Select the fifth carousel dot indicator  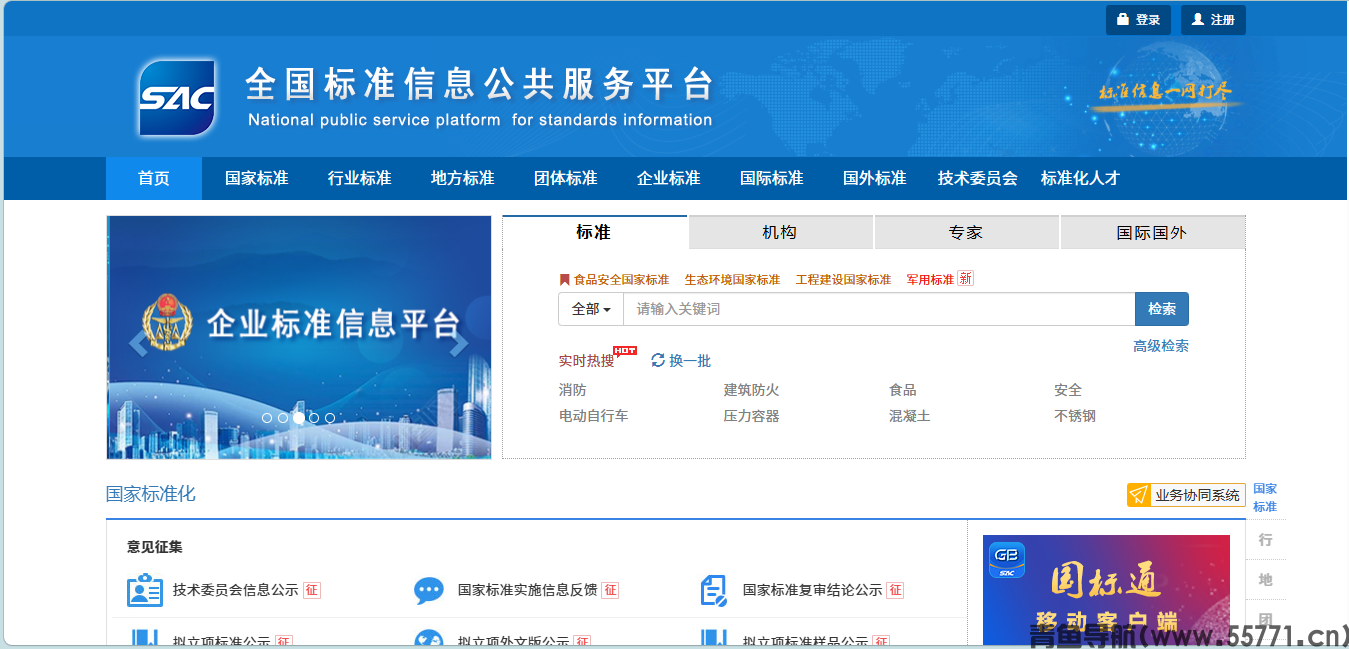click(x=330, y=418)
